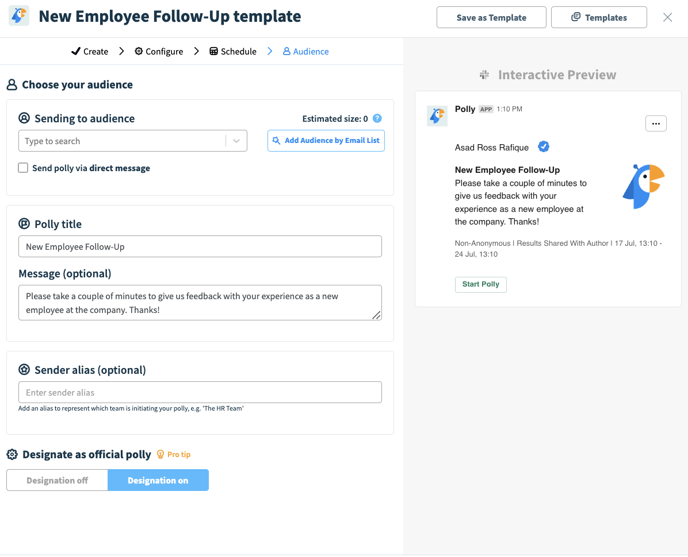Click the Designate as official polly gear icon
This screenshot has height=557, width=688.
click(x=12, y=454)
